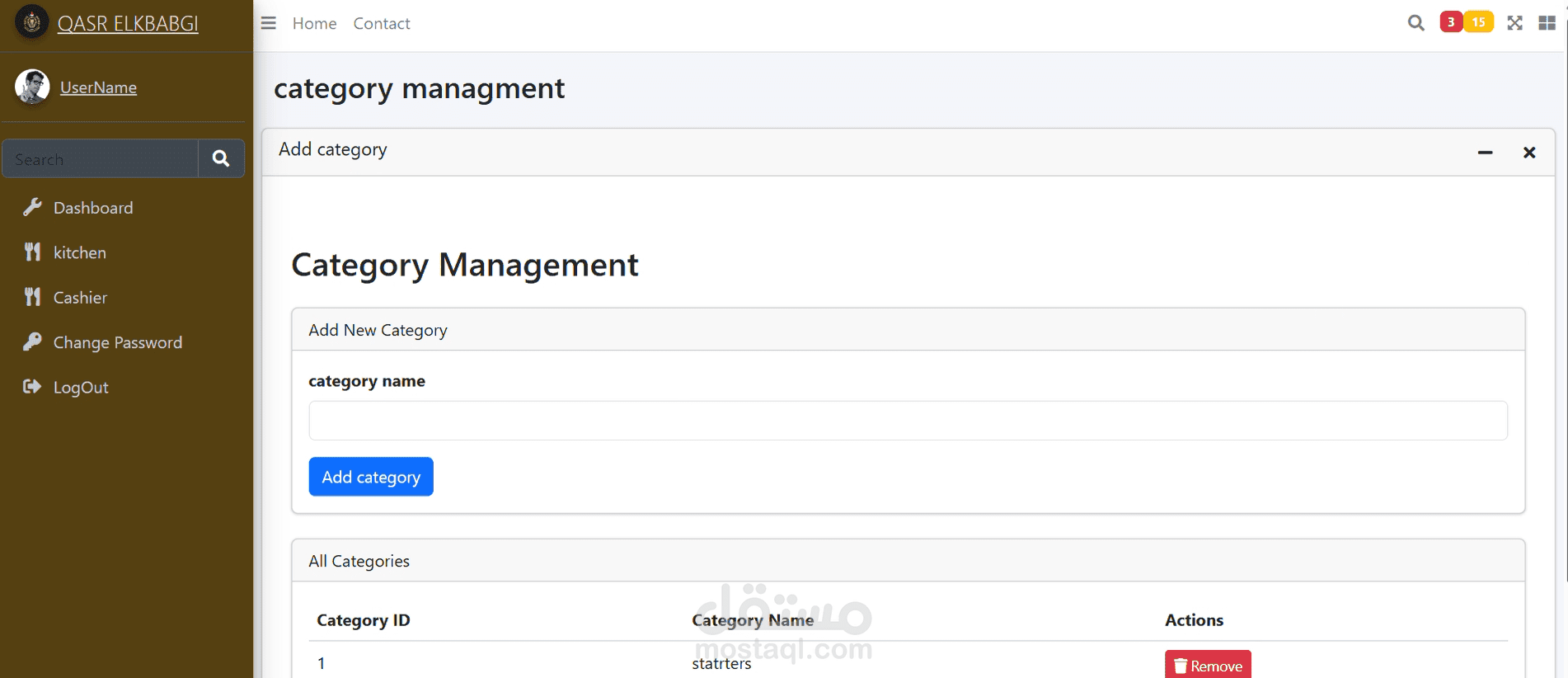Click the sidebar search magnifier button
The image size is (1568, 678).
pos(221,158)
